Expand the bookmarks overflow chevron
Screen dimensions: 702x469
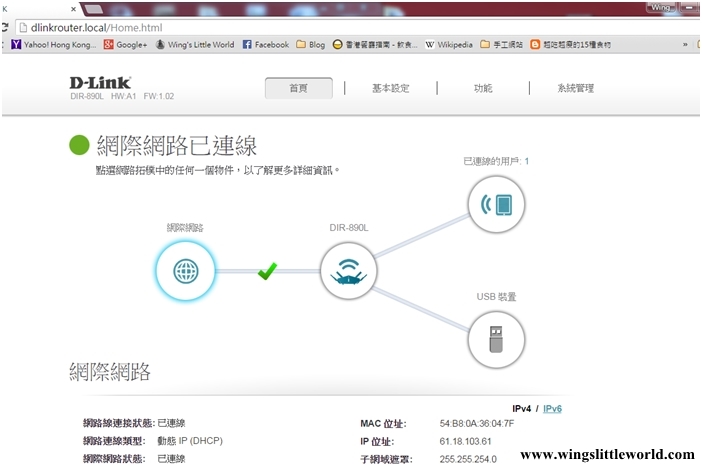coord(685,45)
